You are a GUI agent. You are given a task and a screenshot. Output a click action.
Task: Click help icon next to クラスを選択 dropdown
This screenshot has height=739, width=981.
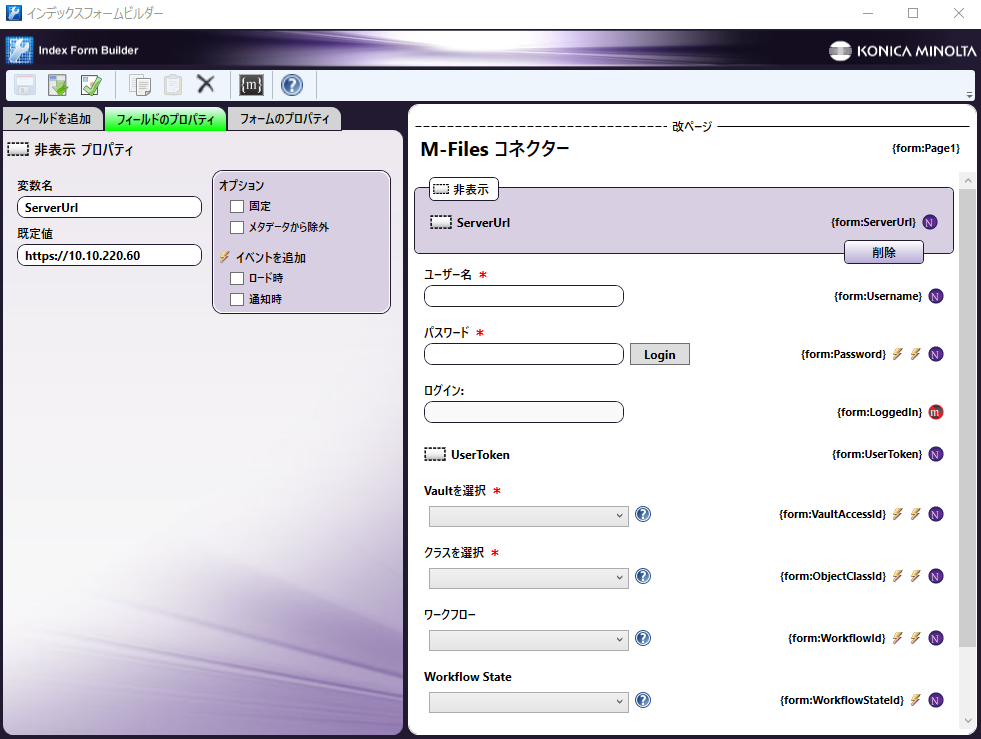[x=643, y=576]
